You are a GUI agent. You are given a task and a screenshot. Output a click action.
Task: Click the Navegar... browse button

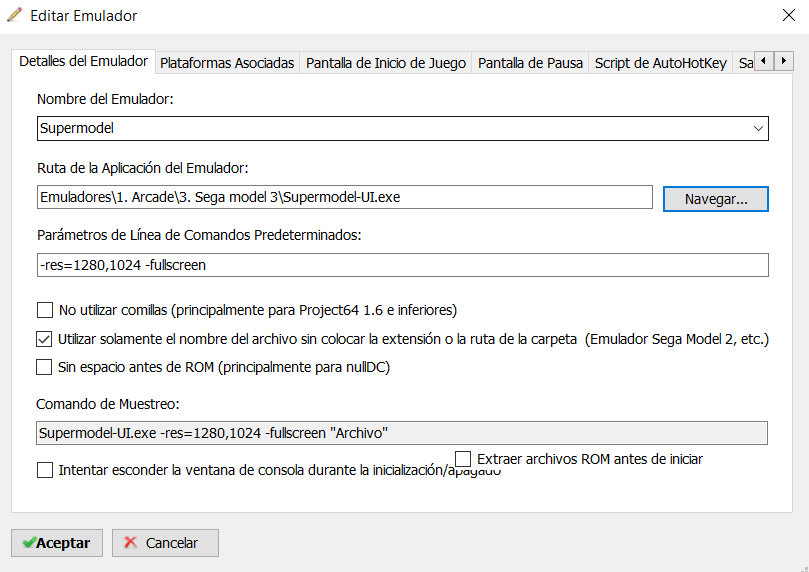coord(715,199)
